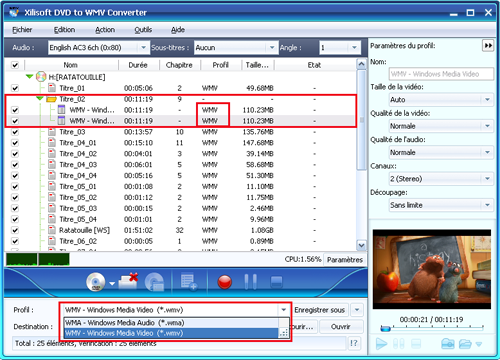Uncheck Ratatouille [WS] checkbox
This screenshot has height=360, width=500.
click(15, 230)
